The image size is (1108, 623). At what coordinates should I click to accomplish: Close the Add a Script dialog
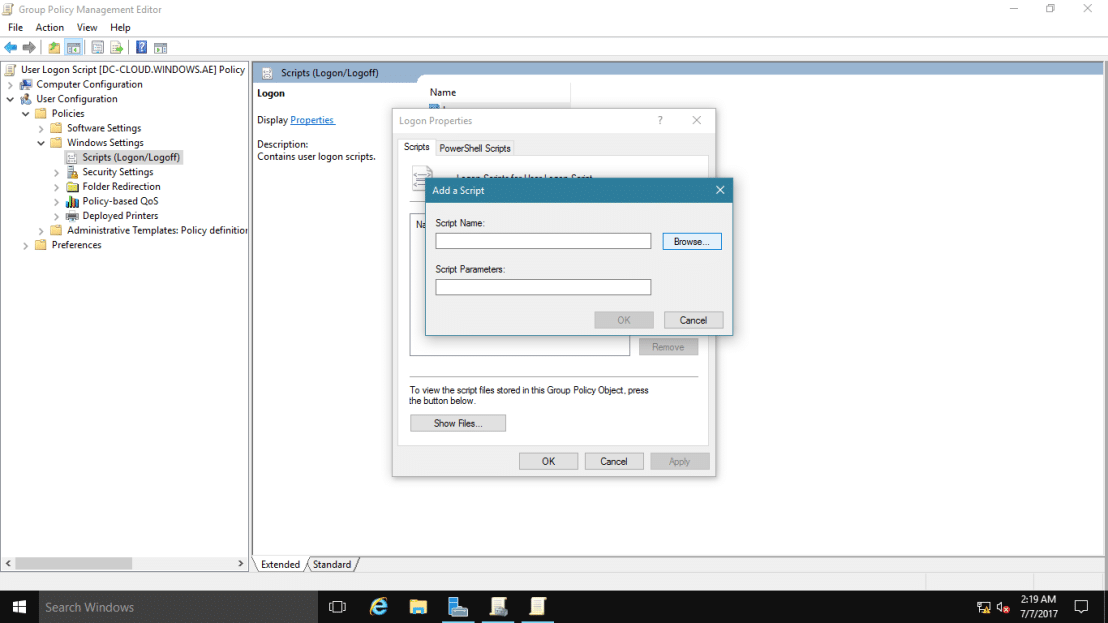click(x=720, y=190)
